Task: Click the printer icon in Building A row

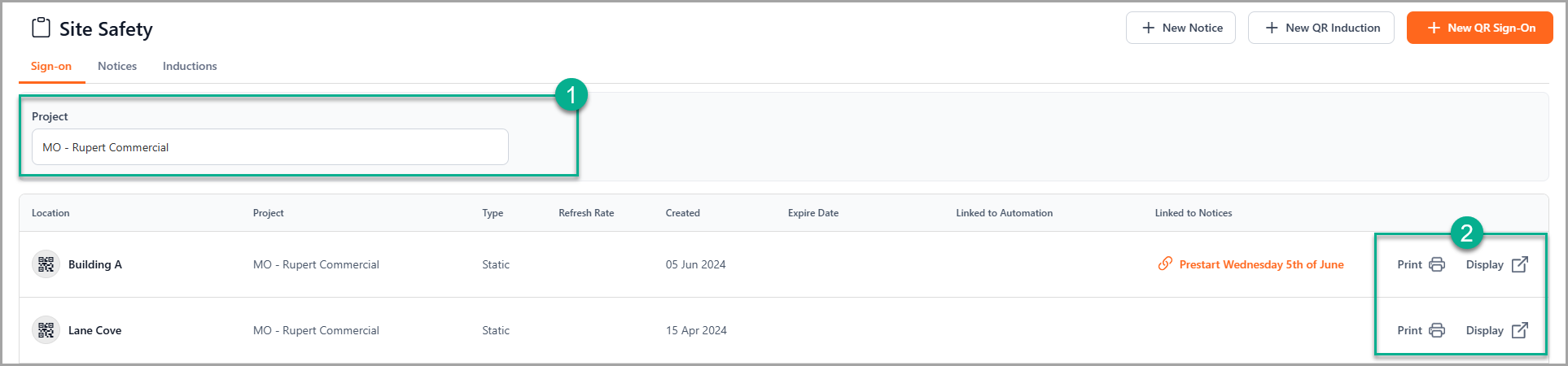Action: pyautogui.click(x=1437, y=264)
